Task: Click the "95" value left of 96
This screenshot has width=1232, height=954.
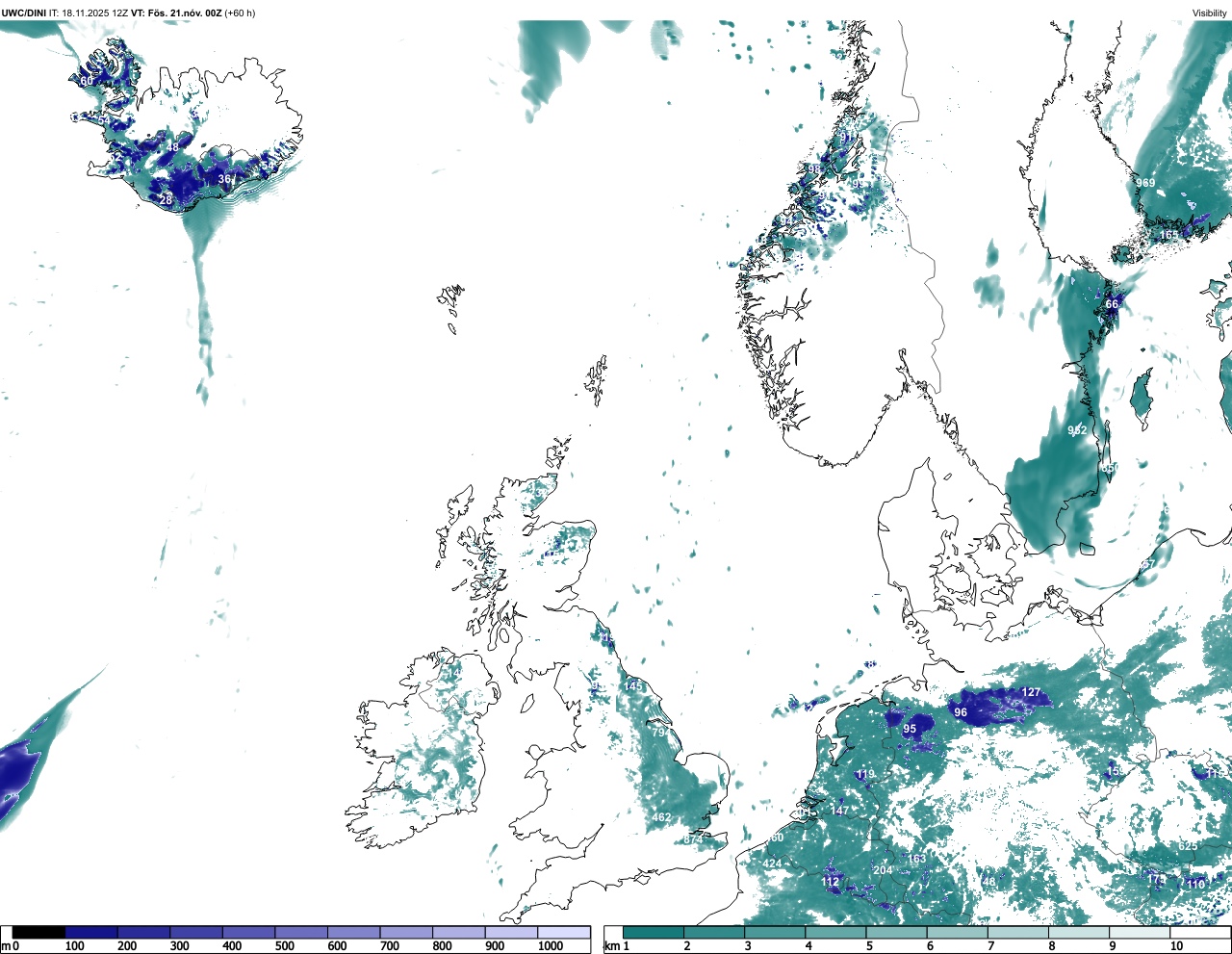Action: click(x=910, y=729)
